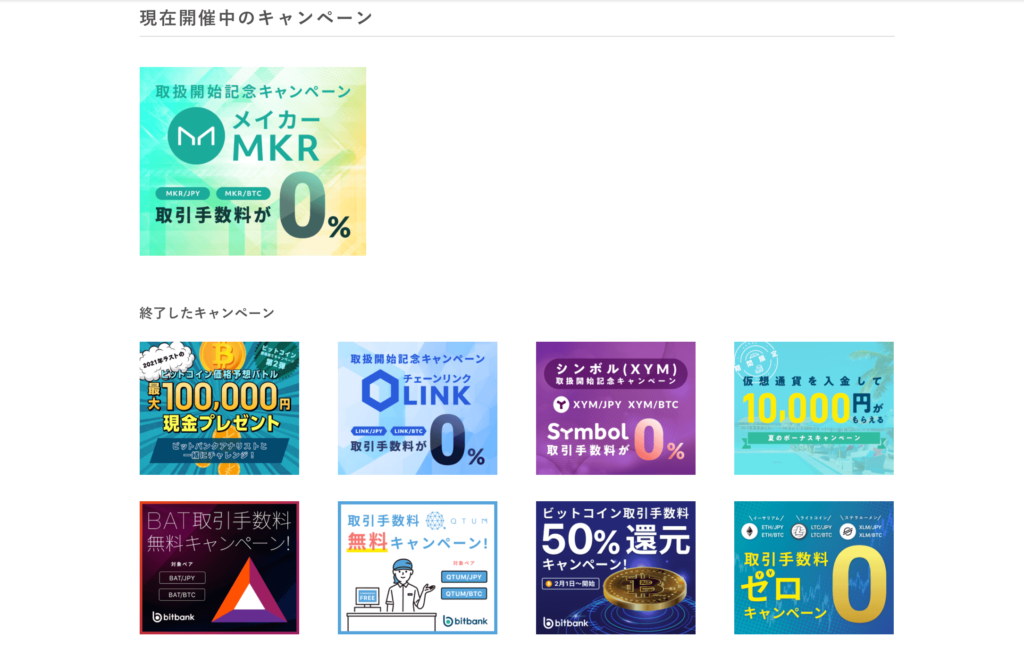Open the QTUM 取引手数料無料キャンペーン banner
This screenshot has height=657, width=1024.
[417, 568]
